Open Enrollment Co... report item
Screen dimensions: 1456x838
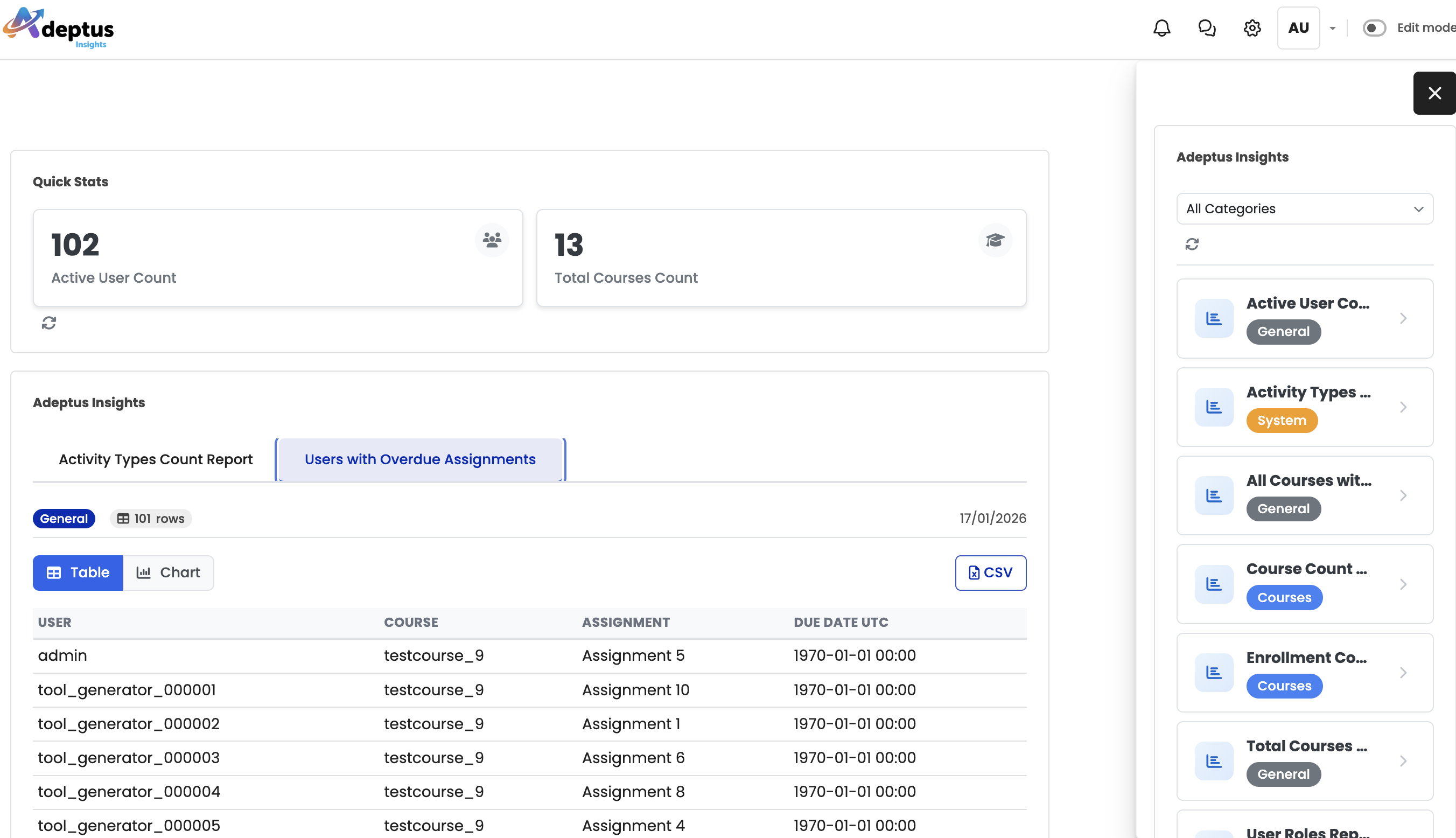point(1304,673)
